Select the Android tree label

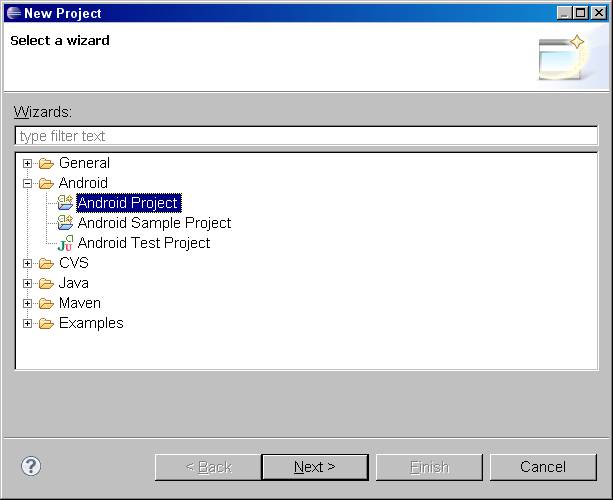[83, 183]
